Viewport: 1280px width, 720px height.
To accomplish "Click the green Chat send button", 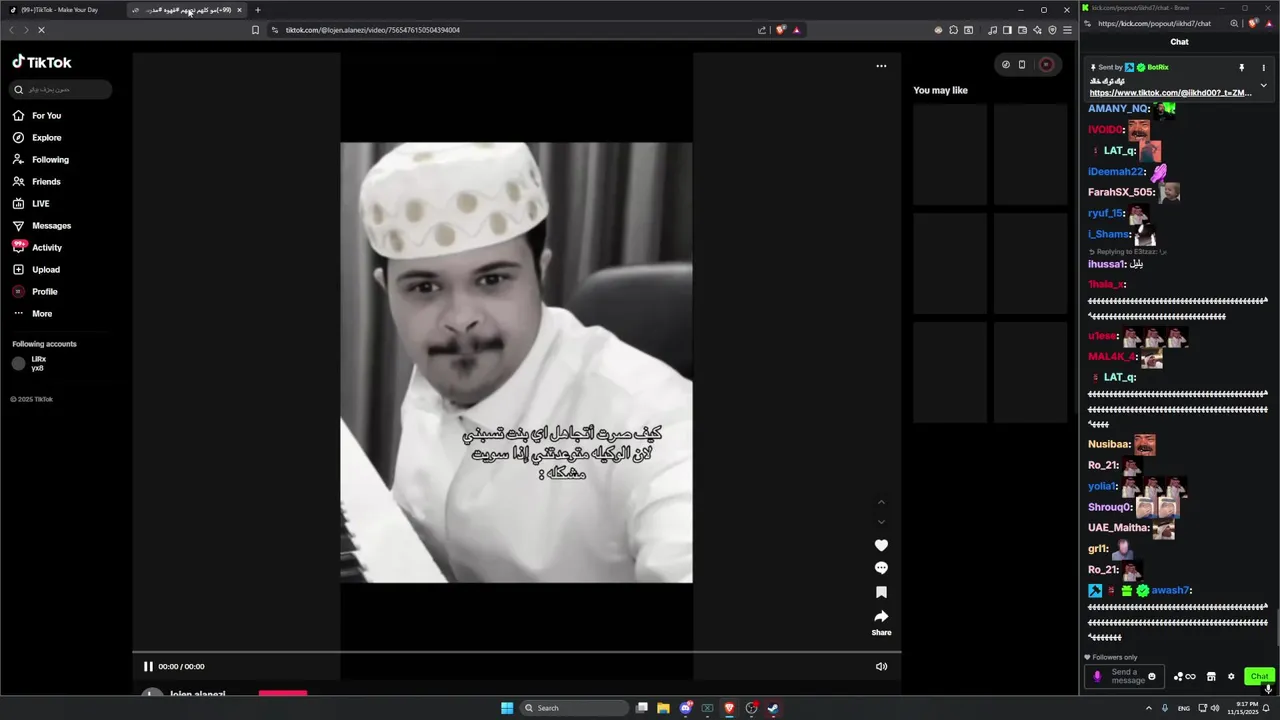I will pyautogui.click(x=1259, y=677).
